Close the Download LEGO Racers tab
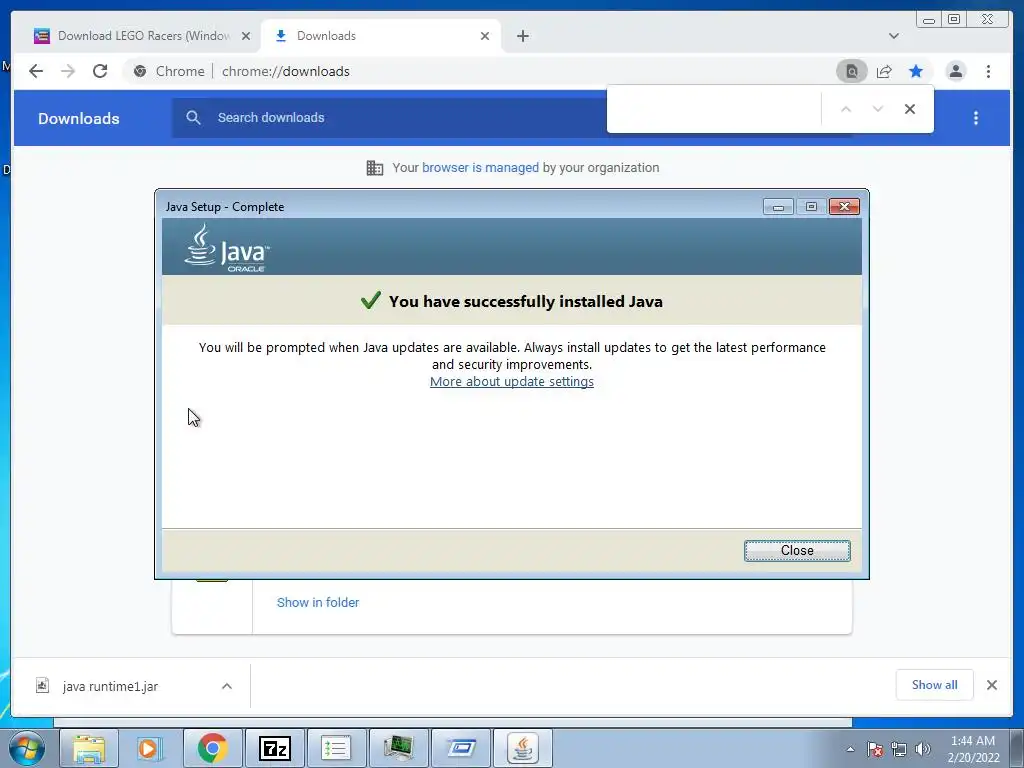Screen dimensions: 1024x768 [246, 36]
